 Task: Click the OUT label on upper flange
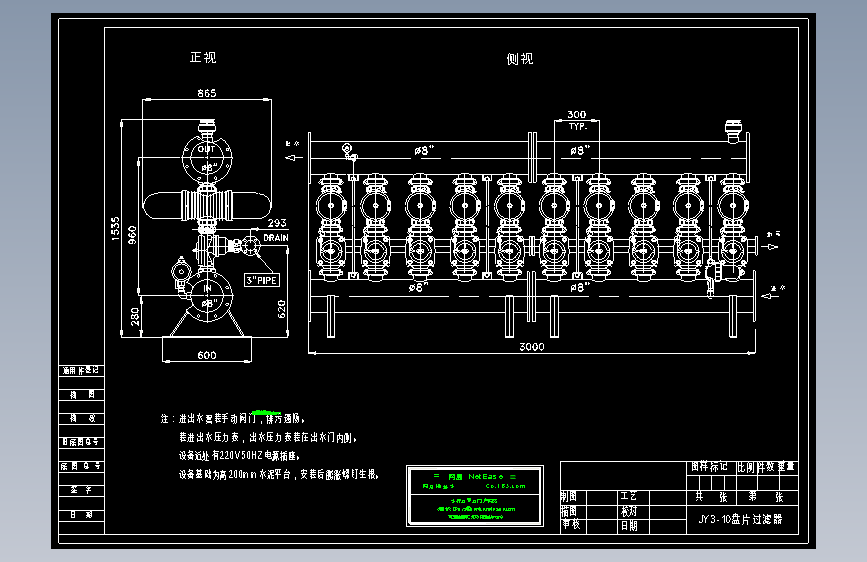pyautogui.click(x=206, y=149)
